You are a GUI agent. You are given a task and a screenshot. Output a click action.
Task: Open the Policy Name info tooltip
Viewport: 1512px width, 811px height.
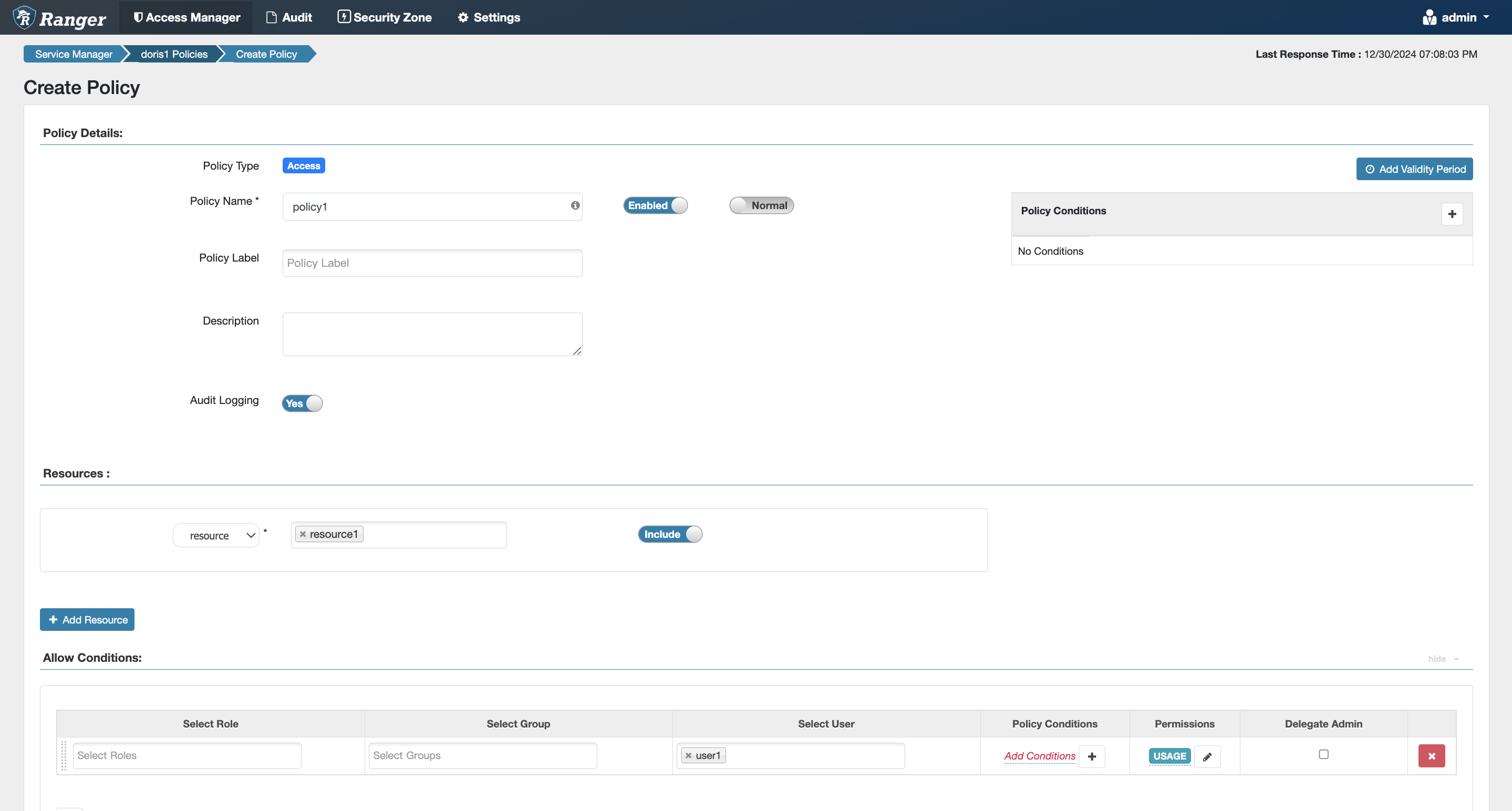click(574, 206)
